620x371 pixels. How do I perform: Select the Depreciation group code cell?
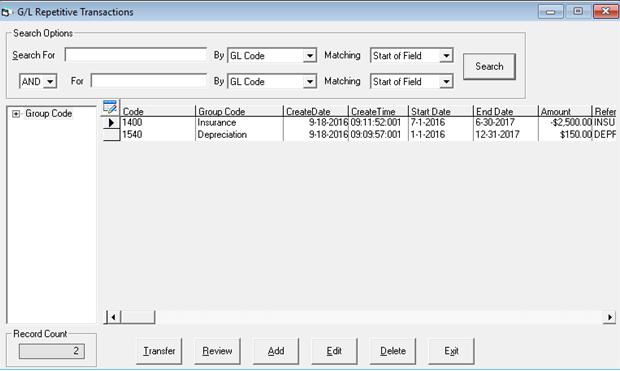pyautogui.click(x=239, y=134)
